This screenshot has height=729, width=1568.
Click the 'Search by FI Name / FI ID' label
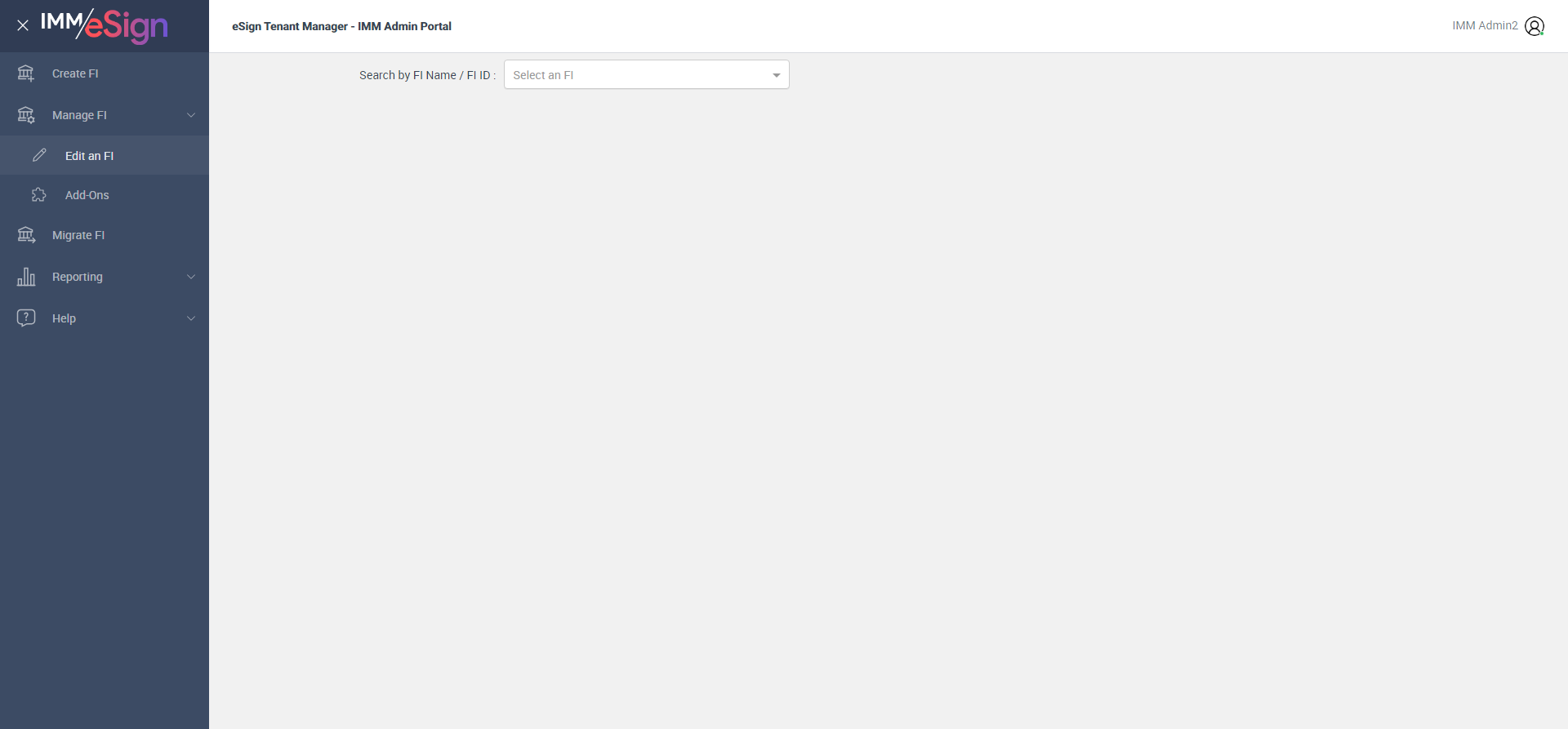(x=427, y=75)
